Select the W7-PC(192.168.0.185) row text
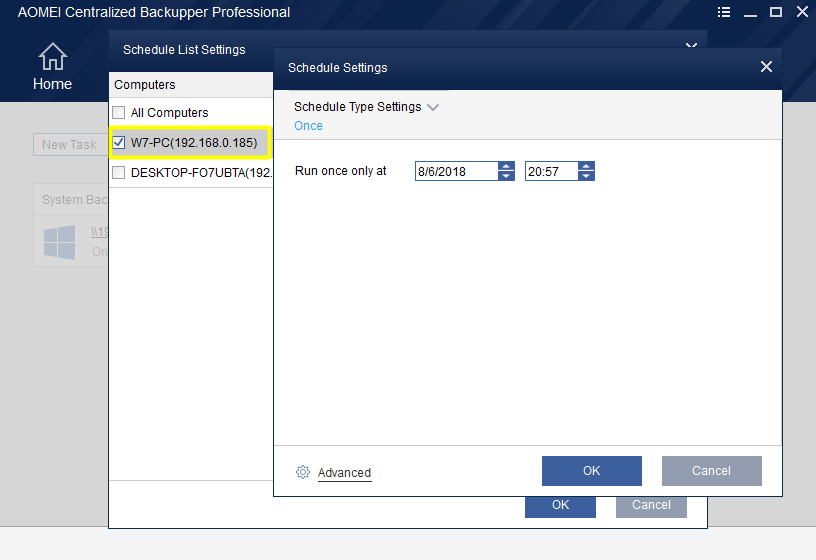The width and height of the screenshot is (816, 560). tap(194, 143)
